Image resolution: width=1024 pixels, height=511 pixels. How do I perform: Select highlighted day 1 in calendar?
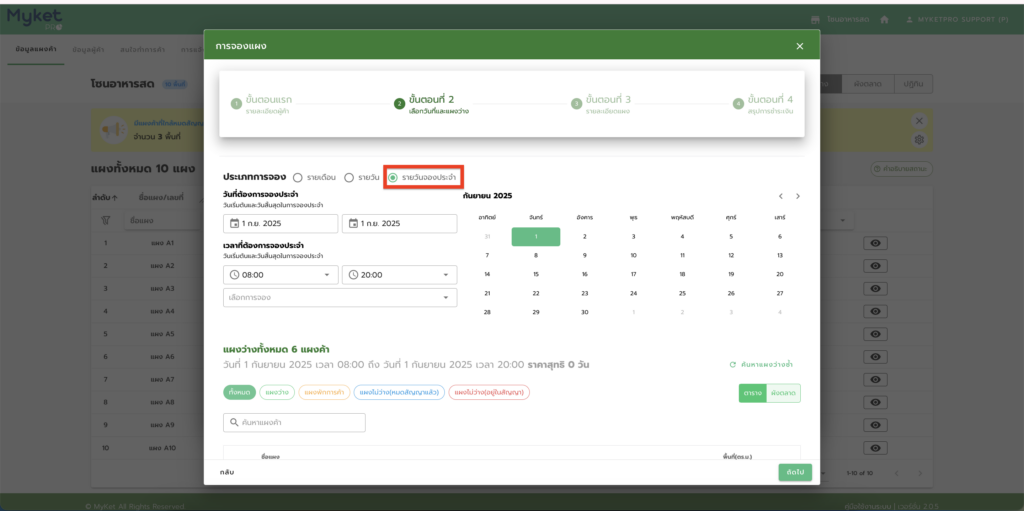pyautogui.click(x=536, y=237)
